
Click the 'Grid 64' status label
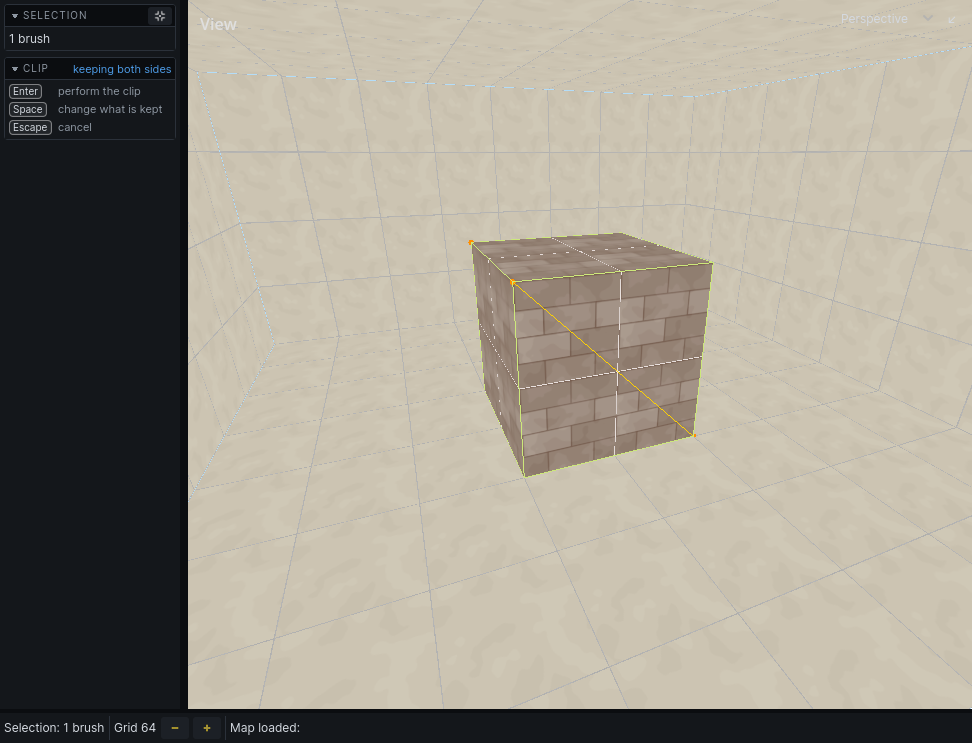[135, 728]
